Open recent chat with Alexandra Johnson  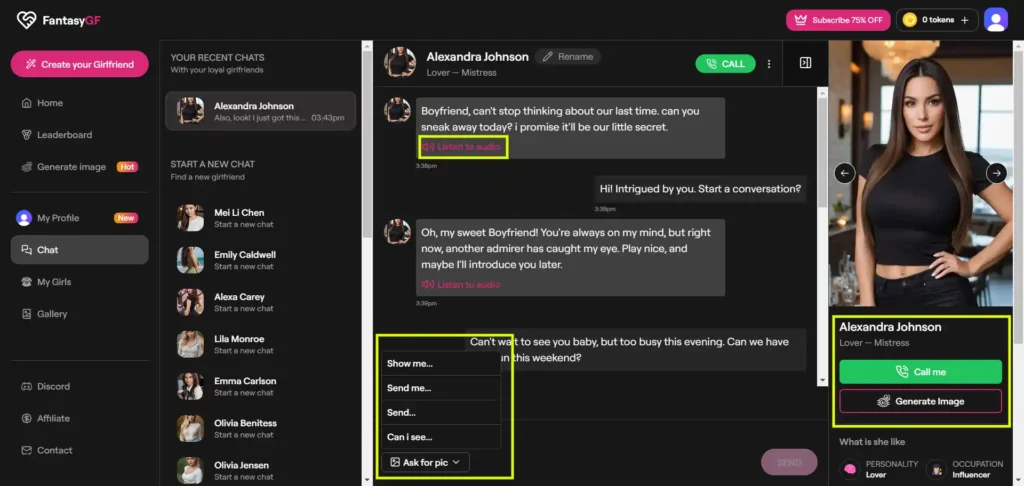pos(260,111)
